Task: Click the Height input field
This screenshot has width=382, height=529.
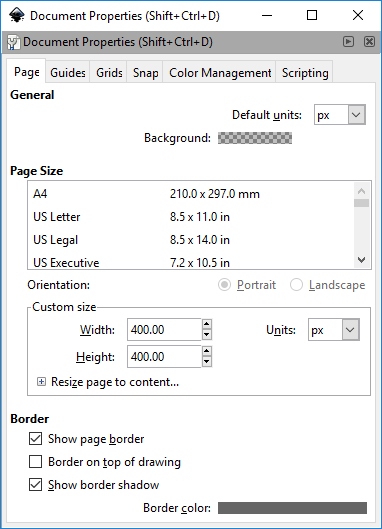Action: pos(164,357)
